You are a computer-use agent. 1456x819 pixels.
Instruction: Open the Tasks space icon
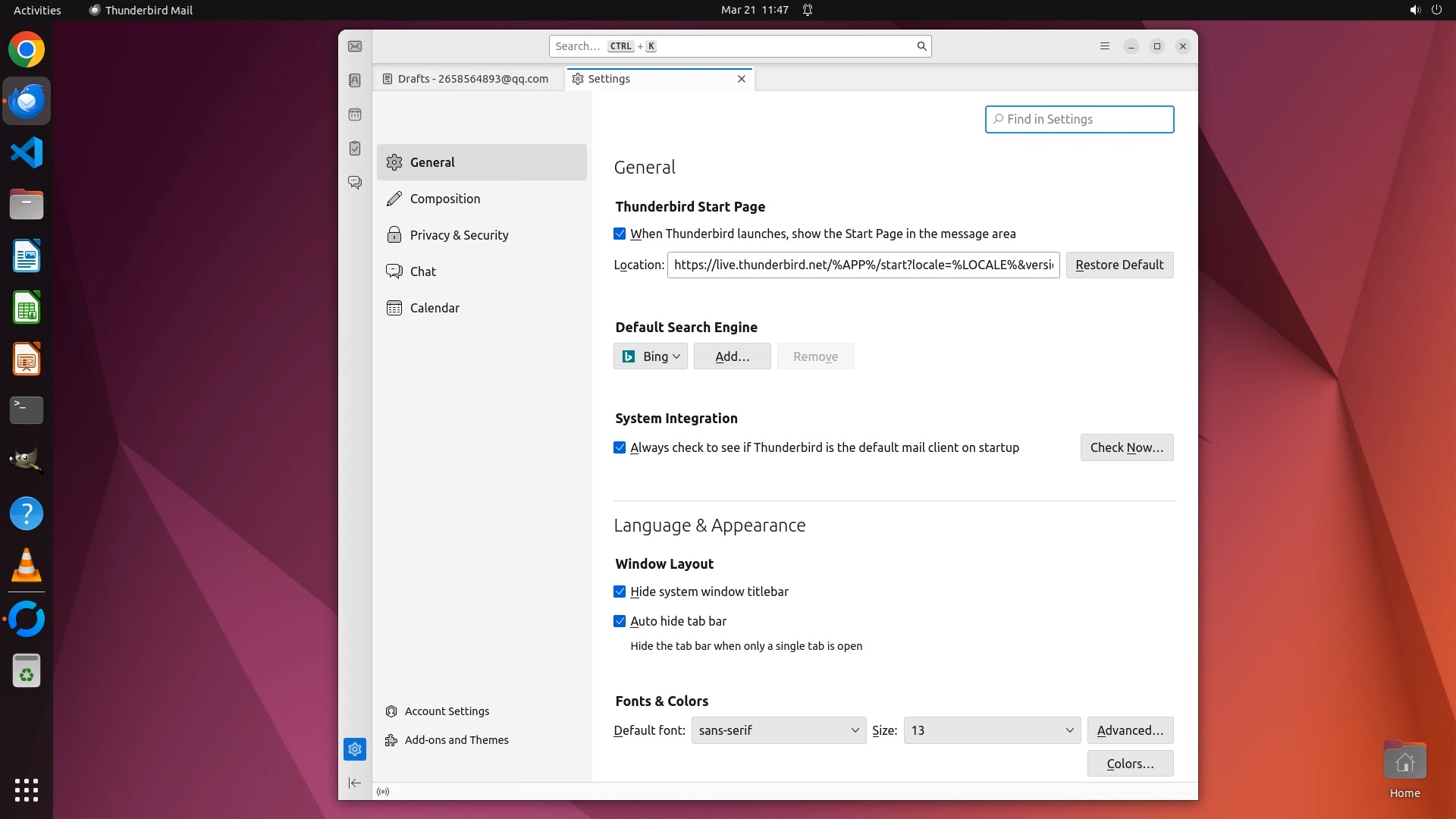click(355, 149)
